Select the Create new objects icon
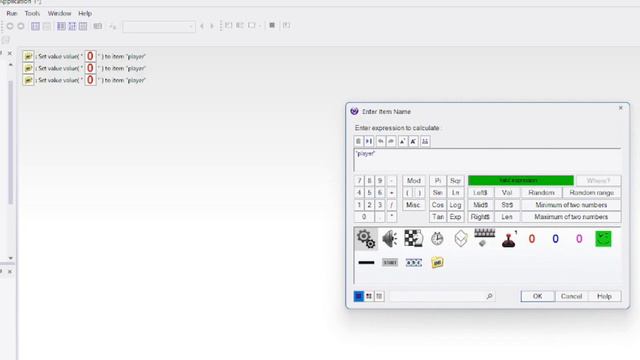Image resolution: width=640 pixels, height=360 pixels. (x=461, y=238)
